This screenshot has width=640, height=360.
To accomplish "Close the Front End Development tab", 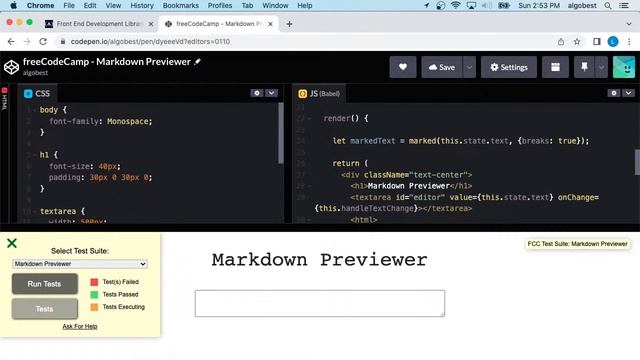I will click(x=151, y=24).
